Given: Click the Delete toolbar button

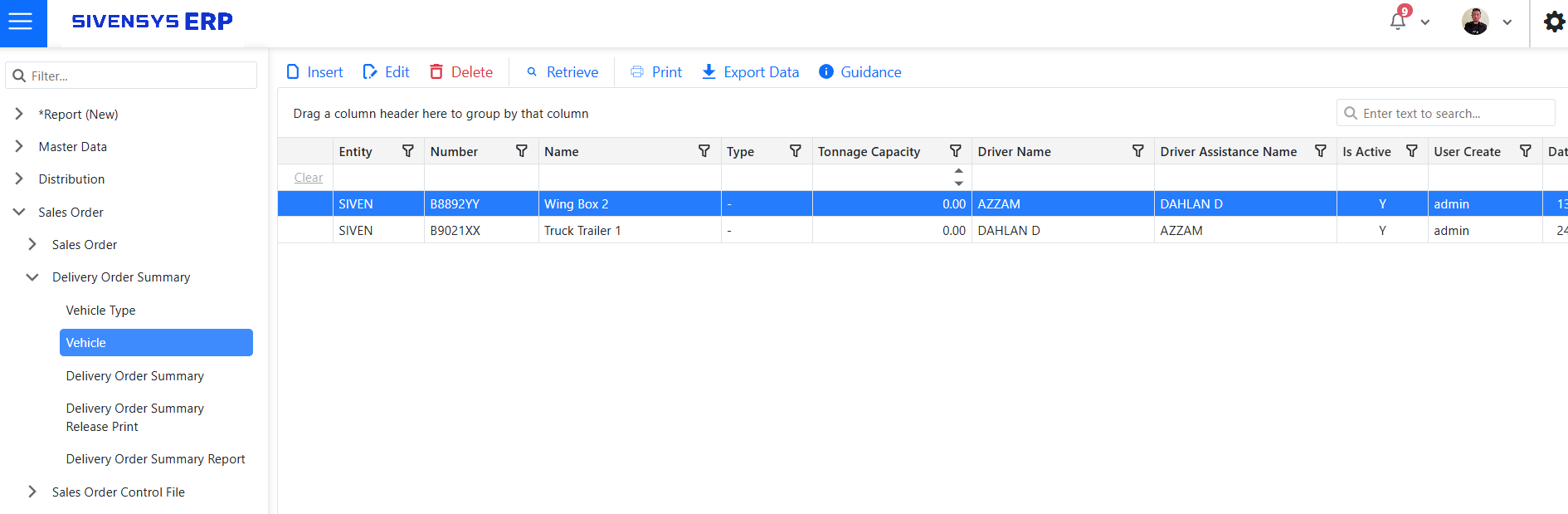Looking at the screenshot, I should [x=461, y=72].
